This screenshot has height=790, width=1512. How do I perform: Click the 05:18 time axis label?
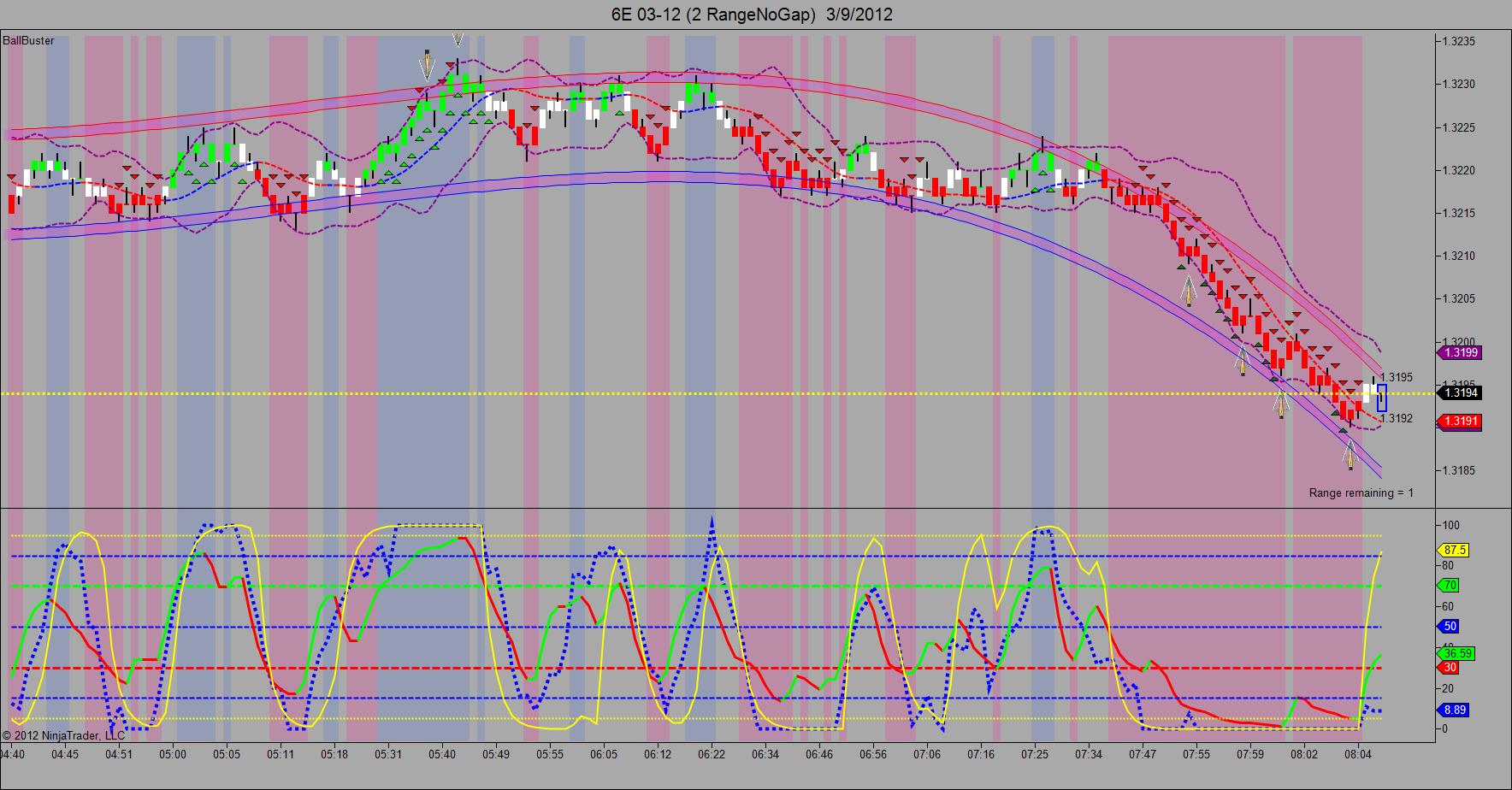pyautogui.click(x=334, y=754)
